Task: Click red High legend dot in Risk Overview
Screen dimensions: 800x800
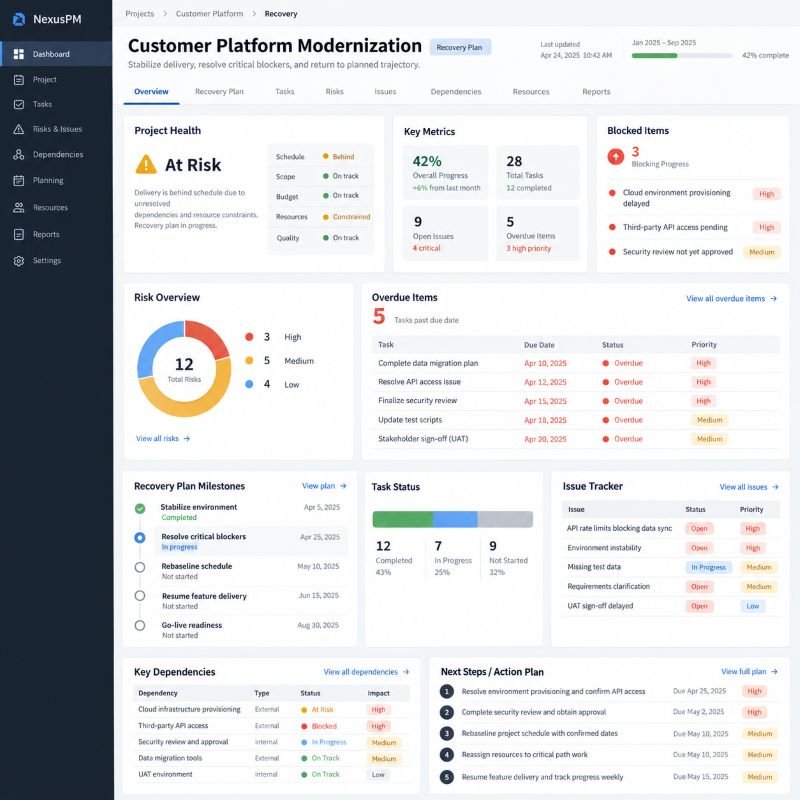Action: (x=249, y=337)
